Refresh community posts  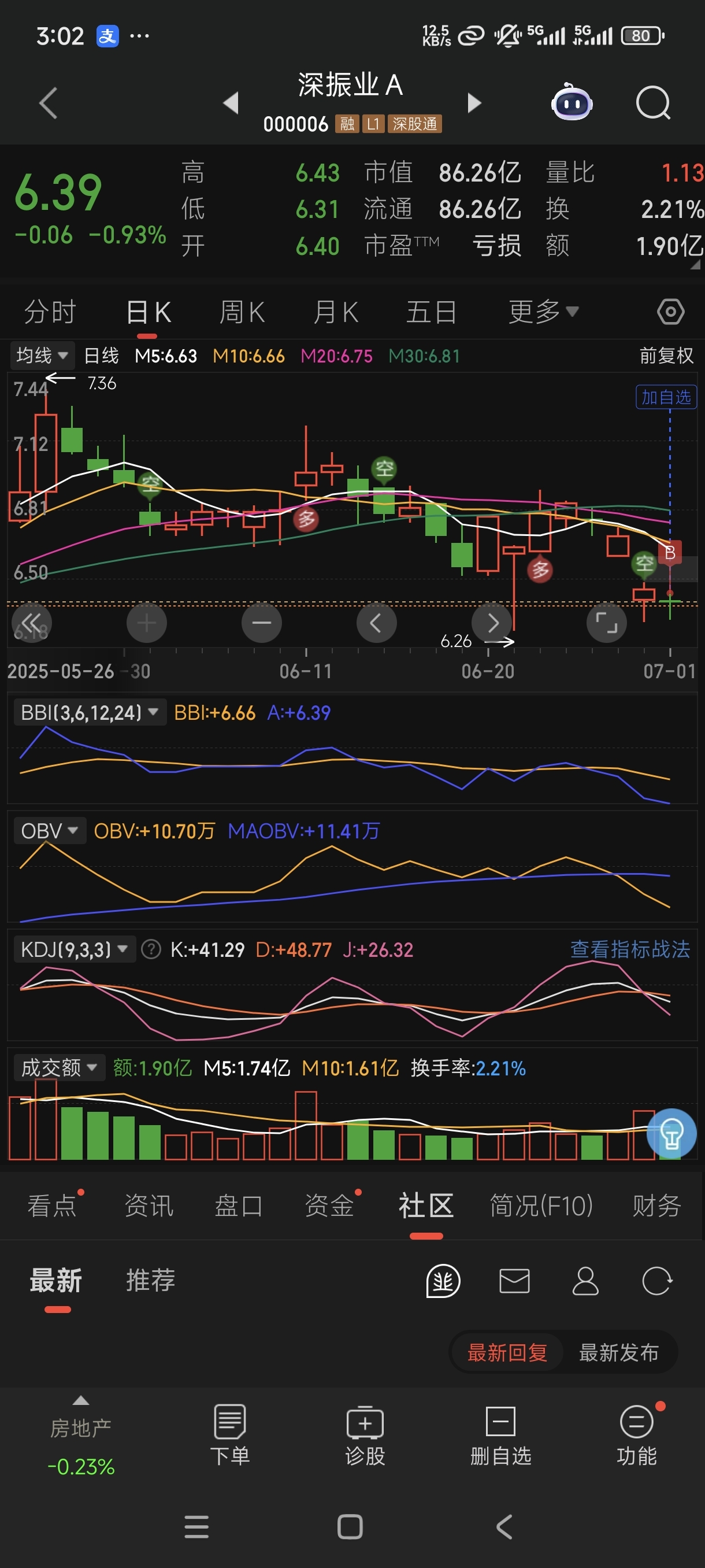click(x=656, y=1280)
